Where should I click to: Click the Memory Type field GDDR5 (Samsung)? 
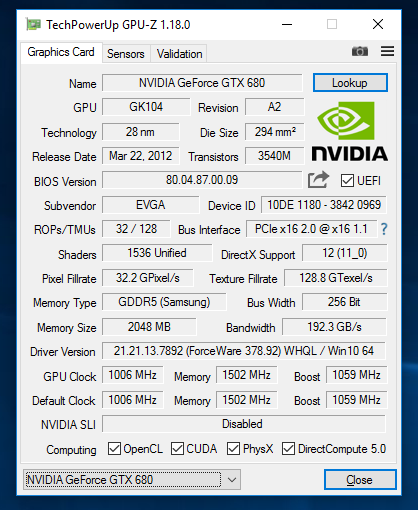(164, 302)
